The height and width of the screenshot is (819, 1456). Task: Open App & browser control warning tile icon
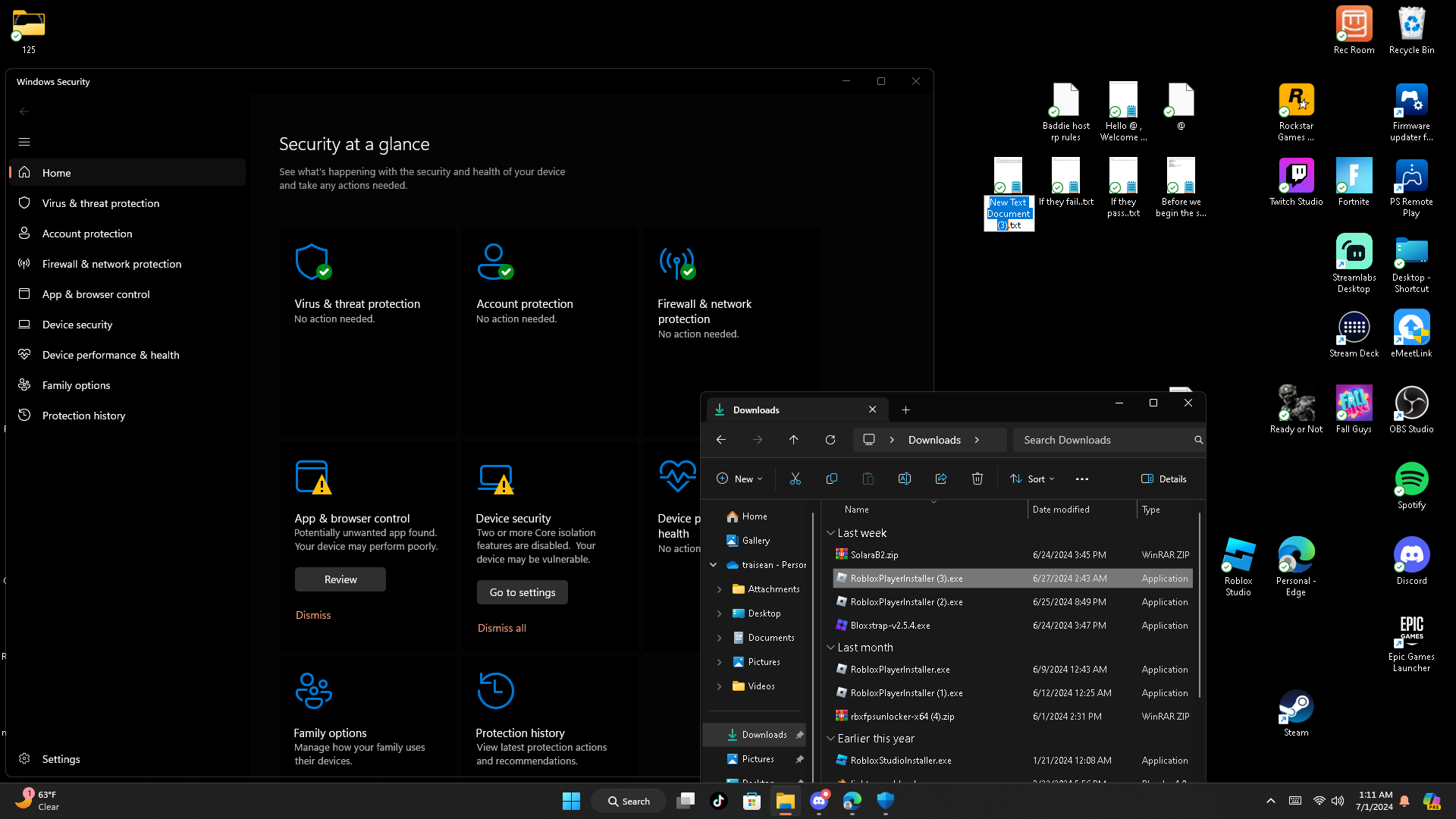[x=312, y=477]
